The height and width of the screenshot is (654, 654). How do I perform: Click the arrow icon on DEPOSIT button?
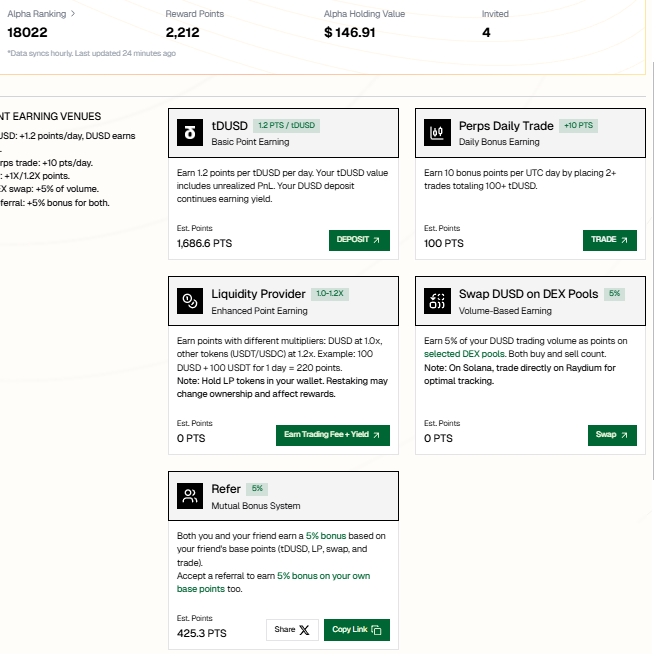click(377, 240)
